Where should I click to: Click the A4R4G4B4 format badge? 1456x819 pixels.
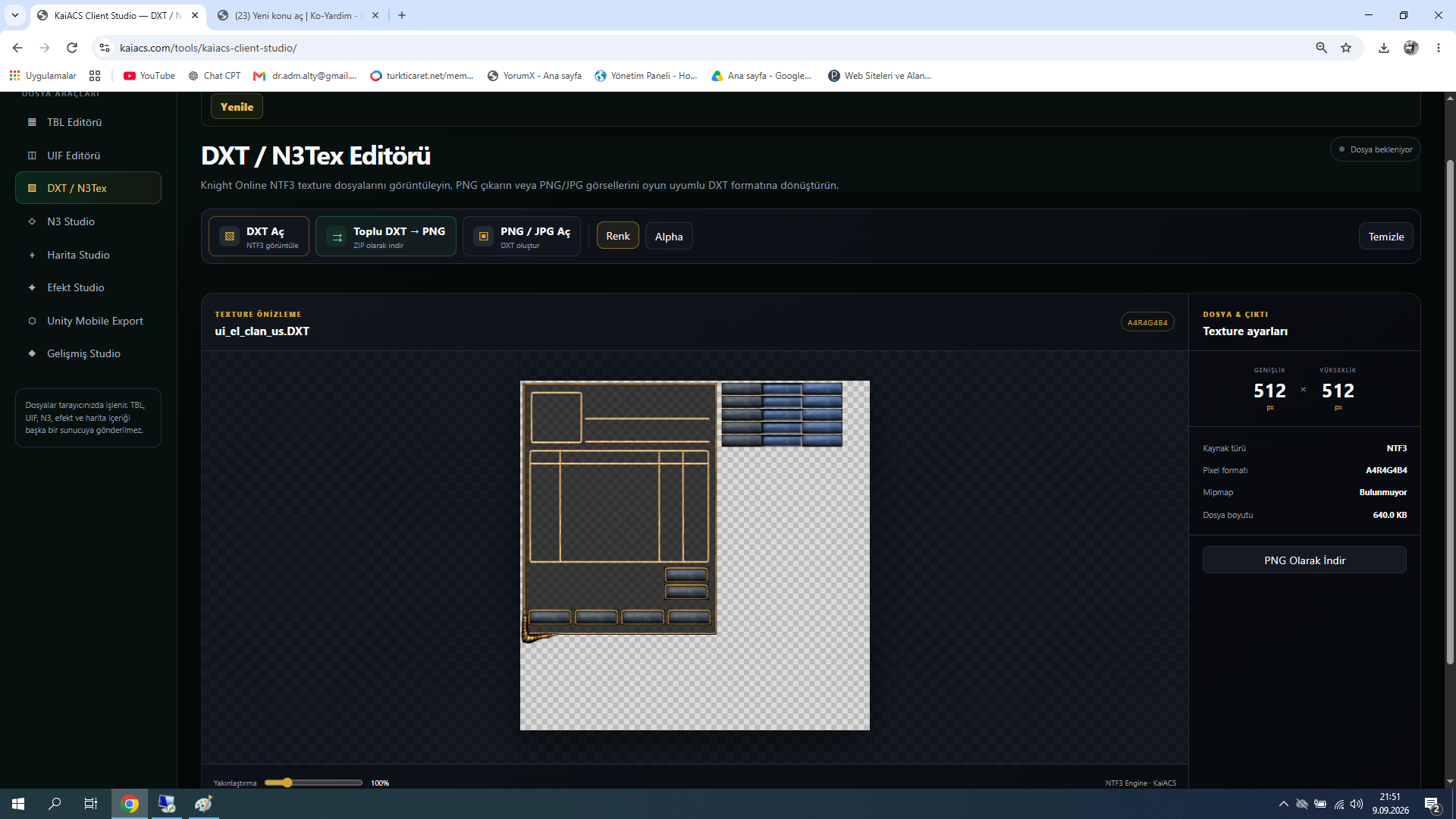[x=1147, y=322]
